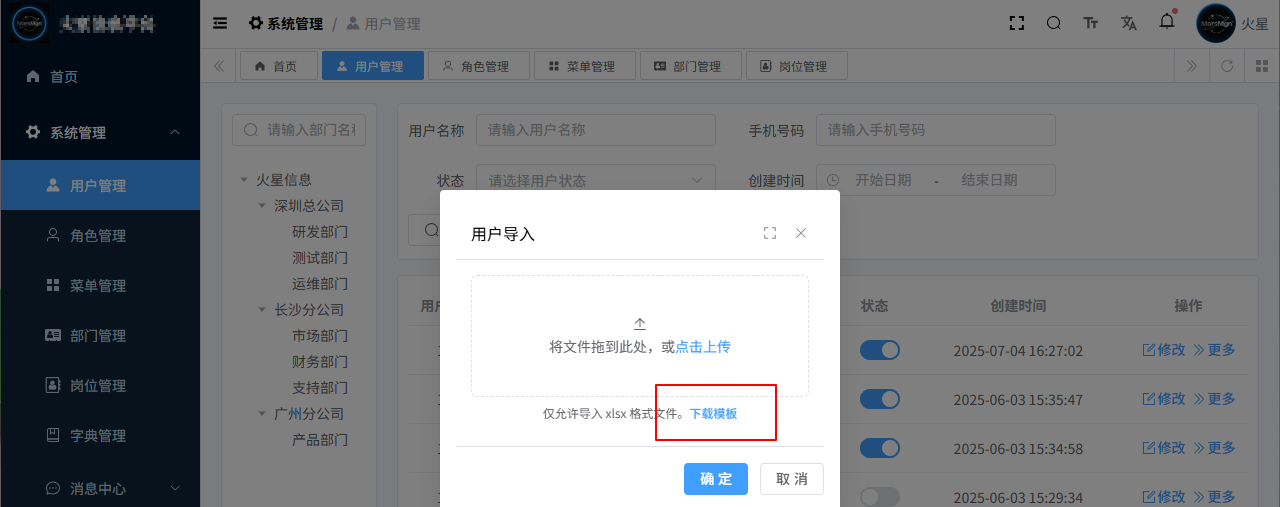1280x507 pixels.
Task: Enter fullscreen mode via header icon
Action: click(x=1017, y=23)
